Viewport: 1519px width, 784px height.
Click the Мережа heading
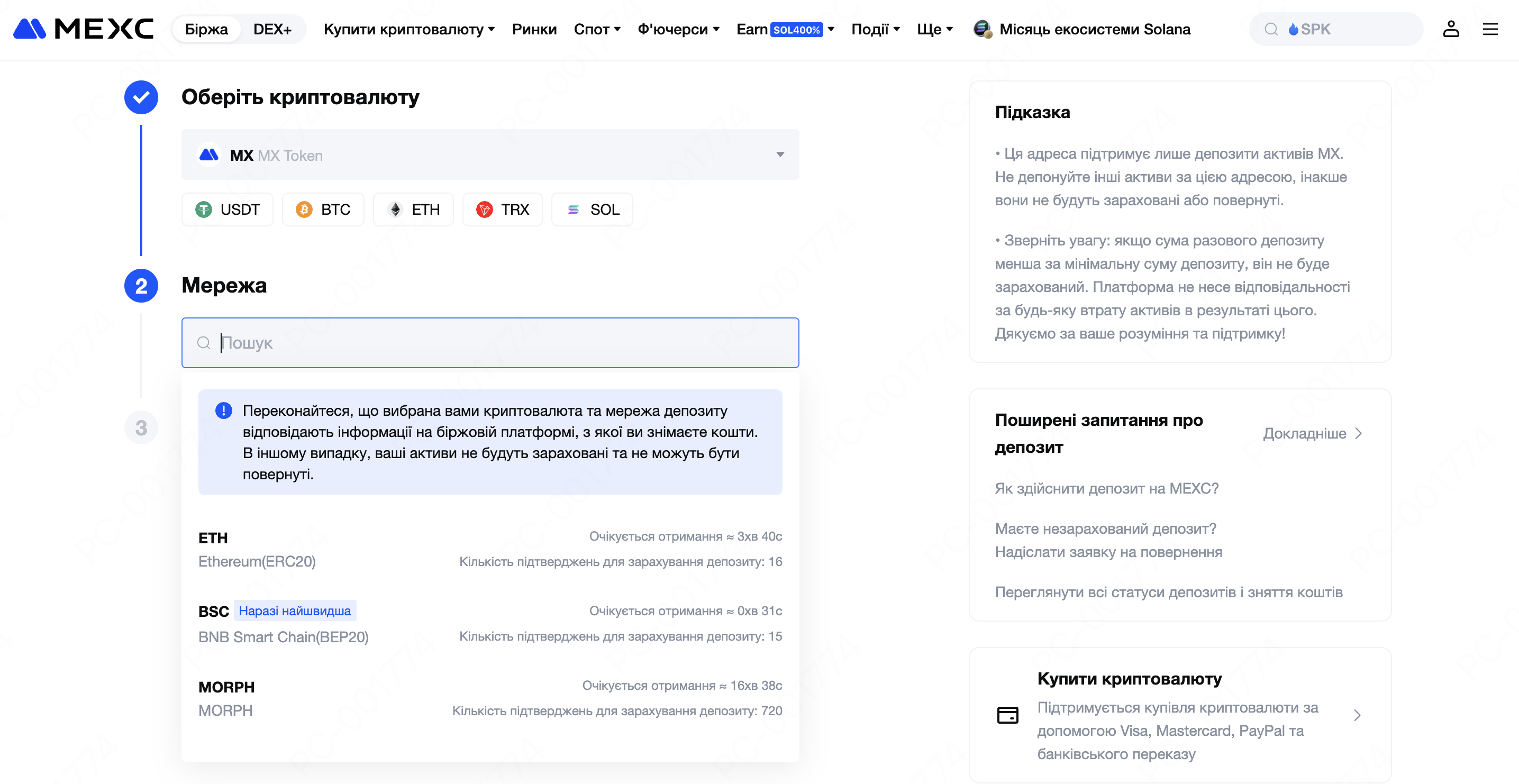pos(224,285)
